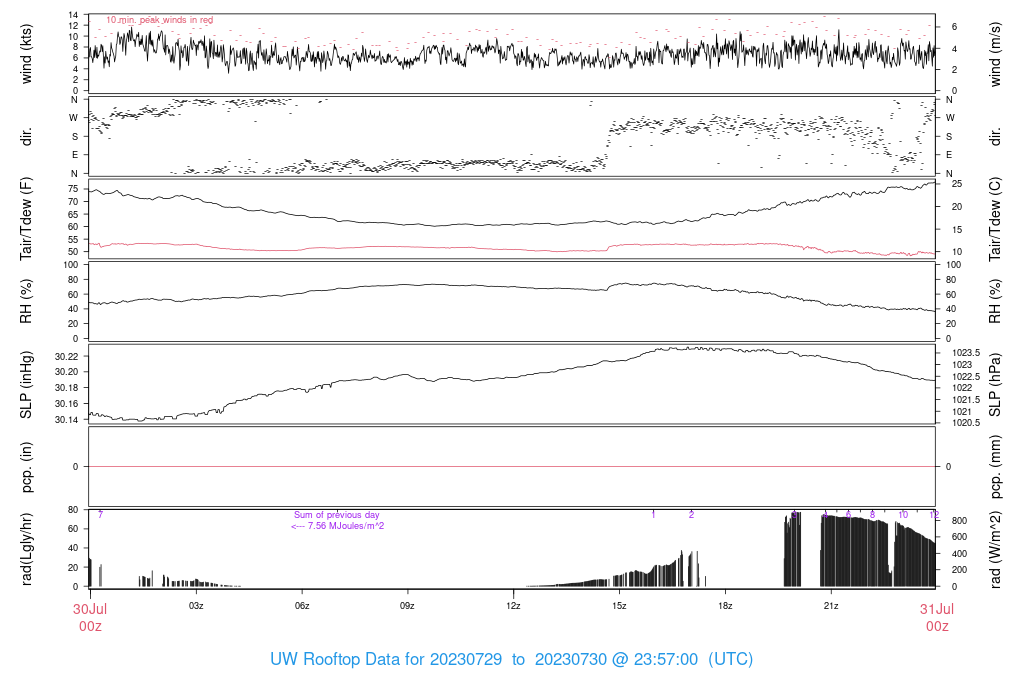Select the '75' tick on Tair/Tdew (F) axis
The width and height of the screenshot is (1024, 700).
(x=73, y=189)
